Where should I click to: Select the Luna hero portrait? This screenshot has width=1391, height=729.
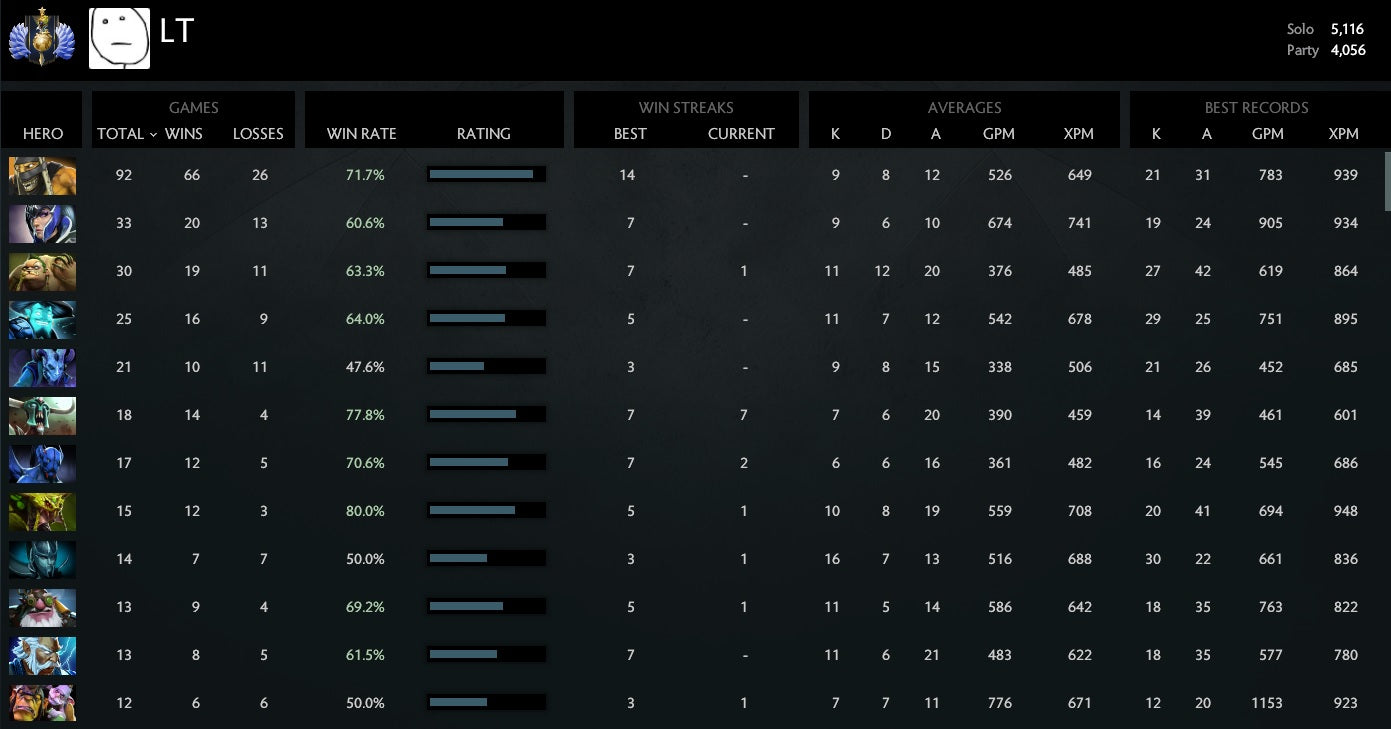click(42, 224)
